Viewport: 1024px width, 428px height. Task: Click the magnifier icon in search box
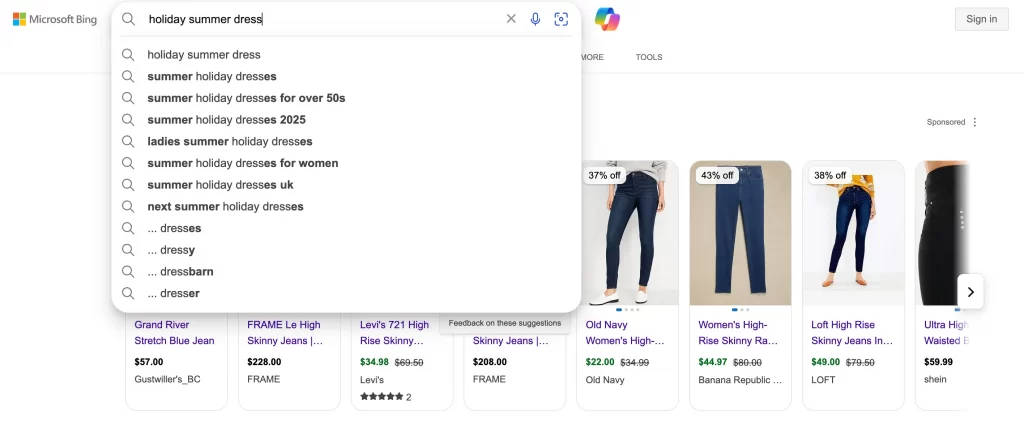coord(129,19)
